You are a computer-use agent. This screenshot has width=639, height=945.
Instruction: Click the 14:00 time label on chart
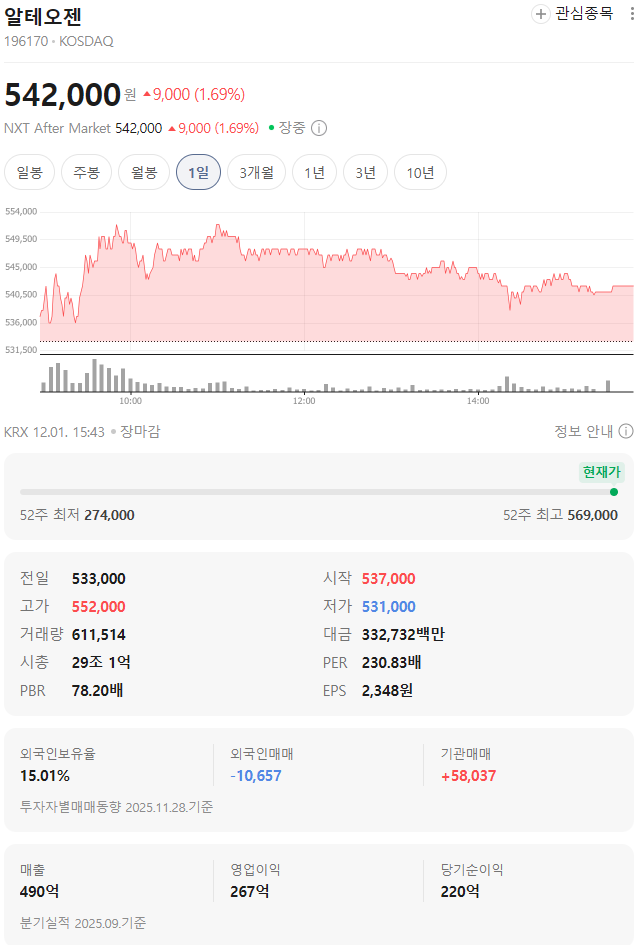(x=478, y=401)
